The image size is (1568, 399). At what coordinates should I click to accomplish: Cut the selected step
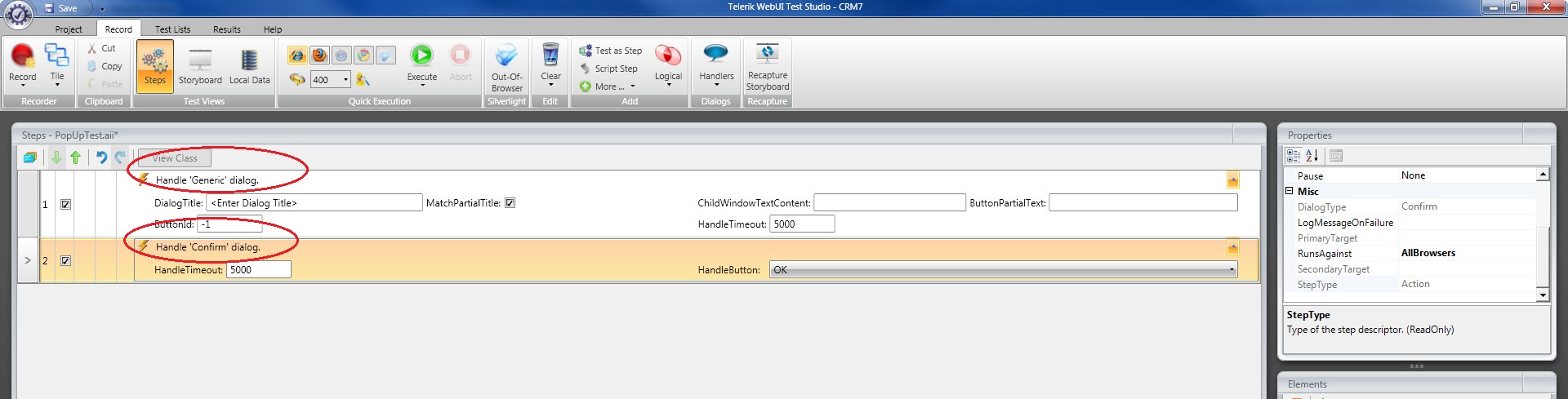pyautogui.click(x=102, y=49)
